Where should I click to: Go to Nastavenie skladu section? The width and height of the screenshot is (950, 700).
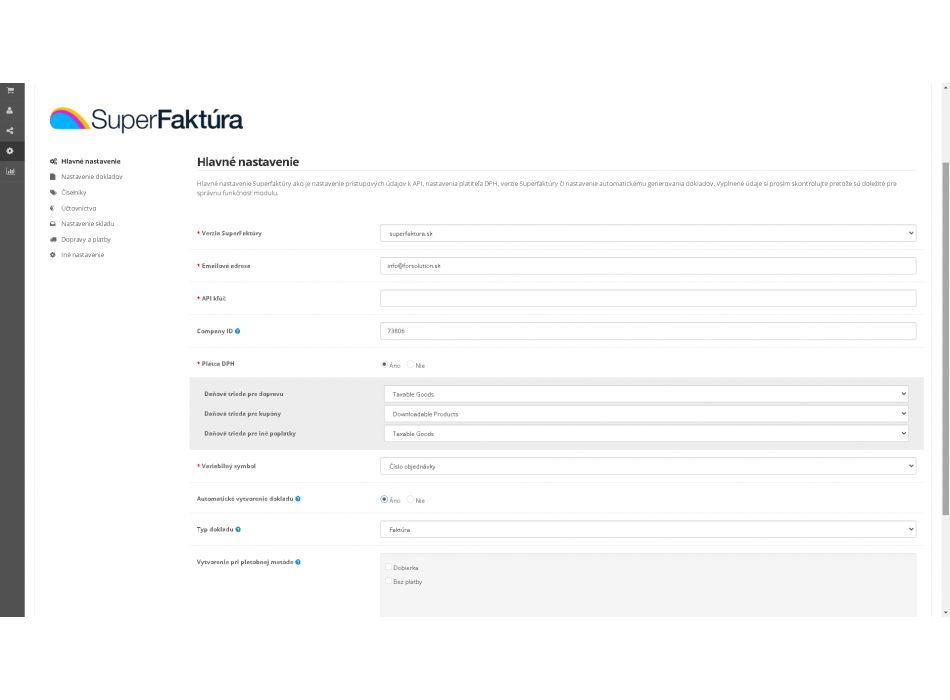coord(88,224)
